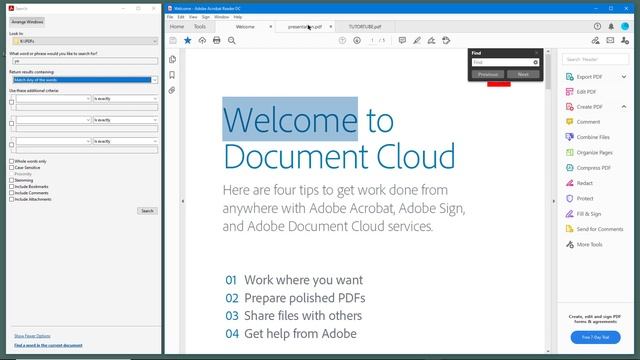Open attachments paperclip panel icon

(172, 90)
